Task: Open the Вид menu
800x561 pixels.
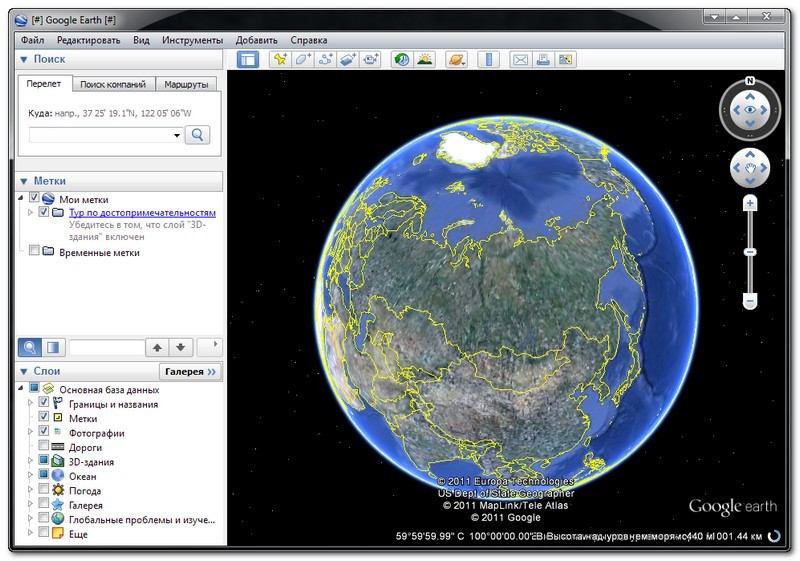Action: [x=141, y=40]
